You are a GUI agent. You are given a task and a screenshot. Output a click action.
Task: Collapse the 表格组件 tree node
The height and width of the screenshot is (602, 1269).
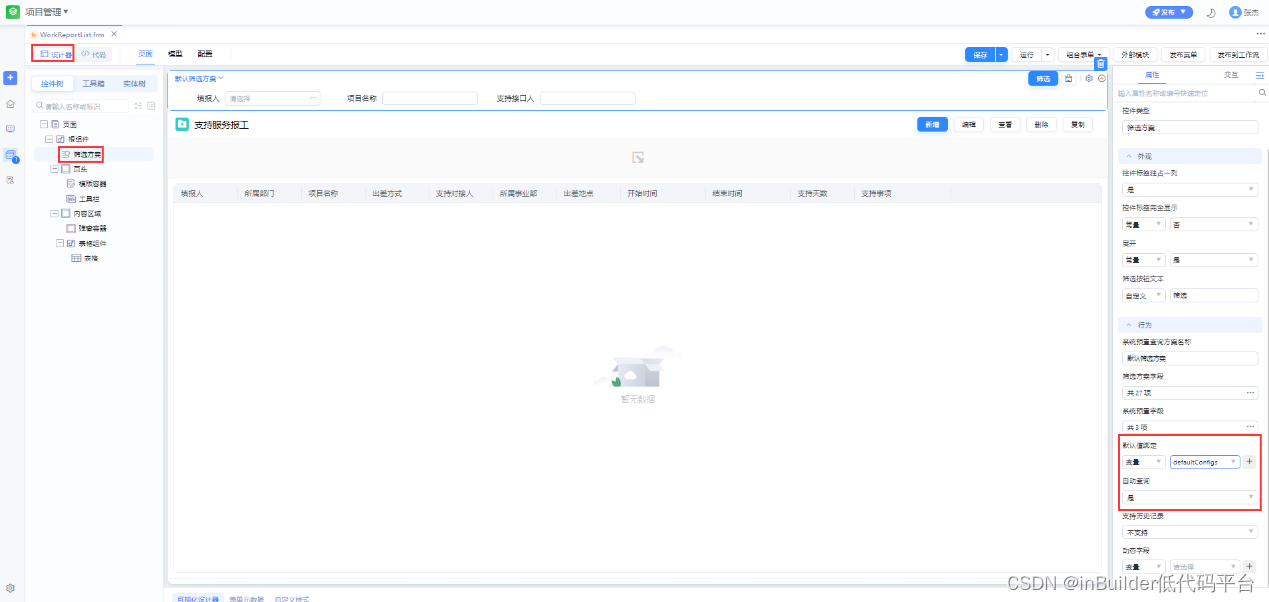tap(60, 243)
